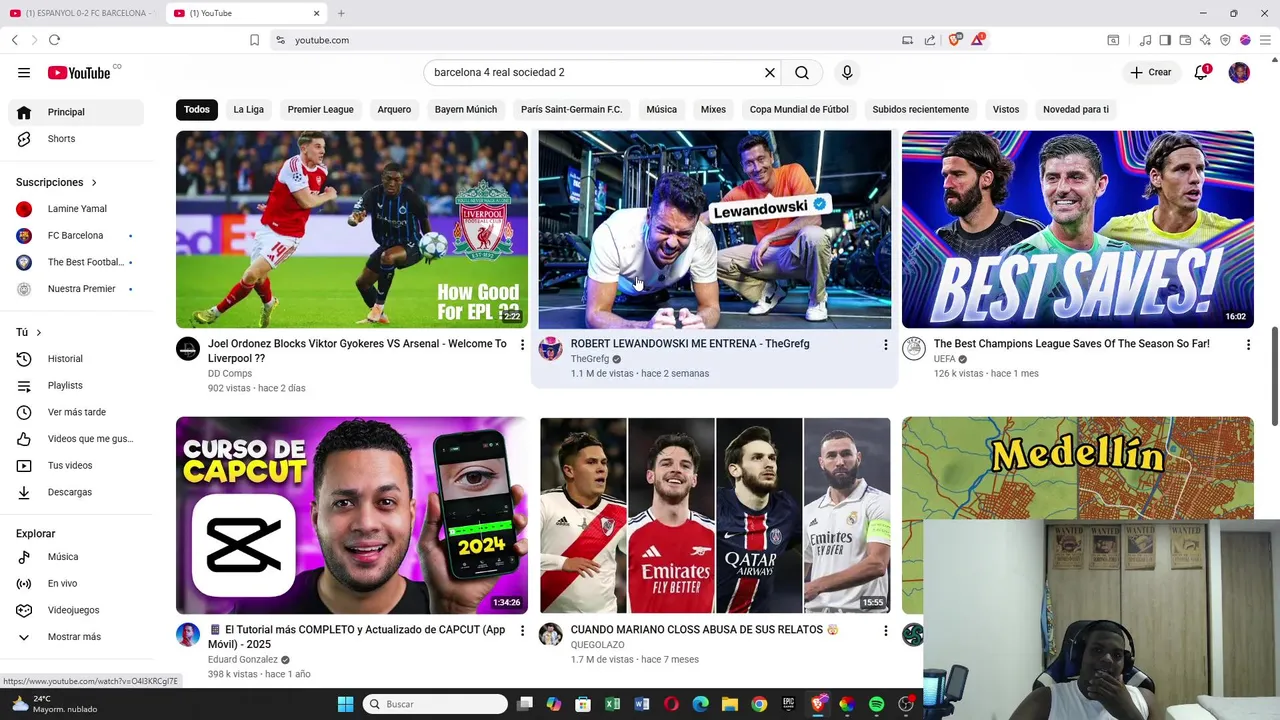
Task: Open the DD Comps channel avatar
Action: point(188,348)
